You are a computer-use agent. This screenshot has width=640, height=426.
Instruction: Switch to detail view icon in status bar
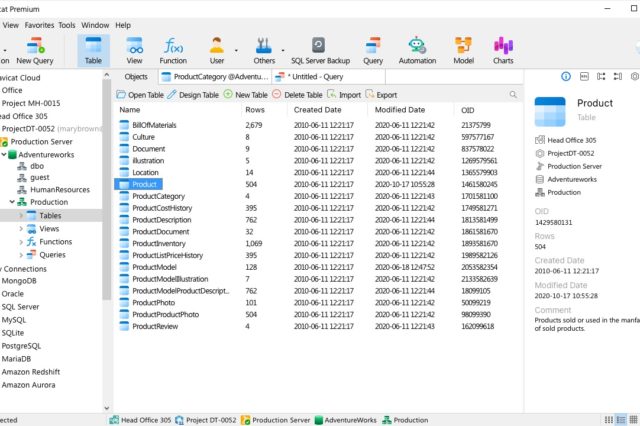(621, 420)
